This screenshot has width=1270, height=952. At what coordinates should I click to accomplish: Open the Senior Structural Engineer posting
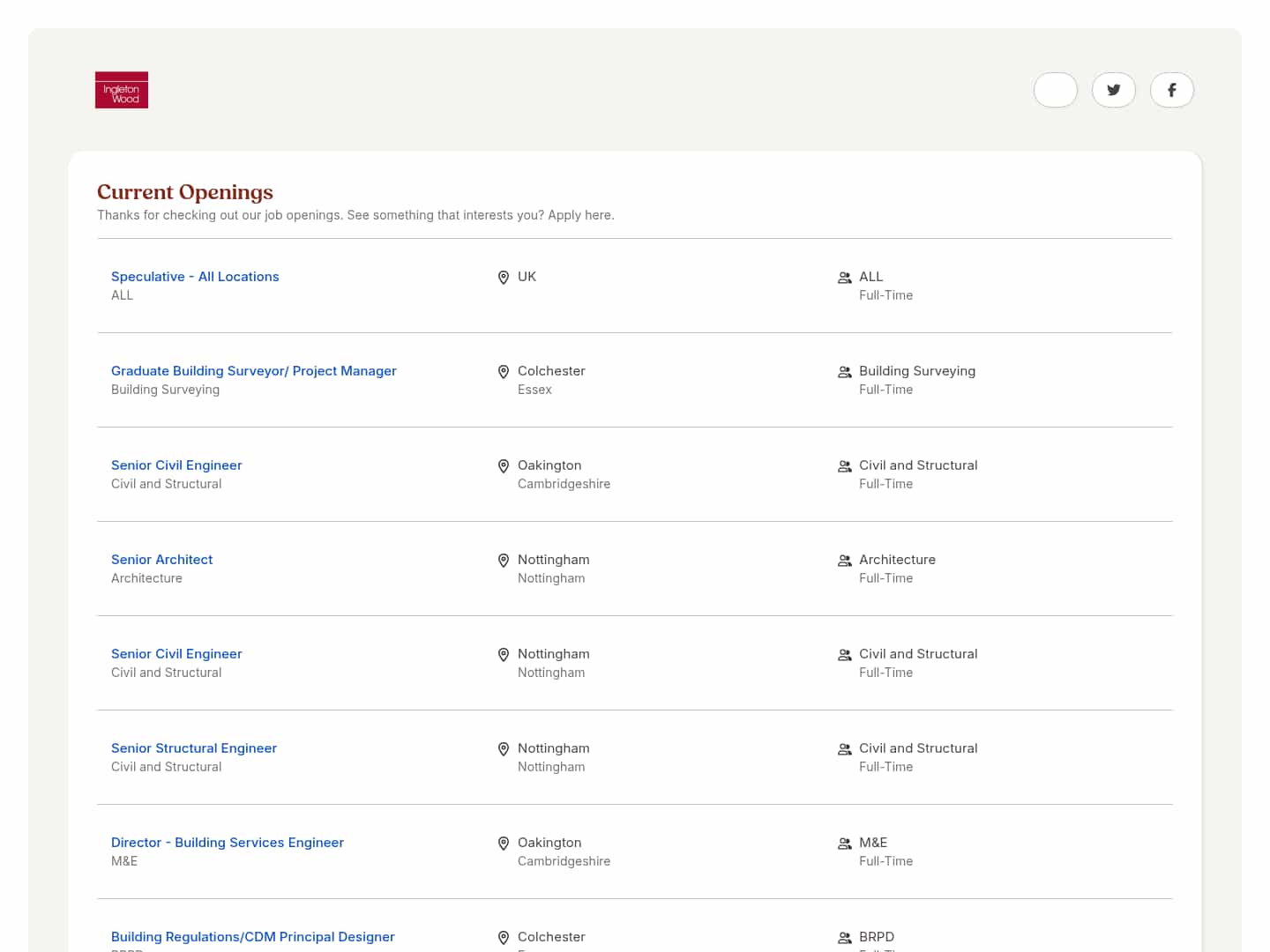(x=193, y=747)
